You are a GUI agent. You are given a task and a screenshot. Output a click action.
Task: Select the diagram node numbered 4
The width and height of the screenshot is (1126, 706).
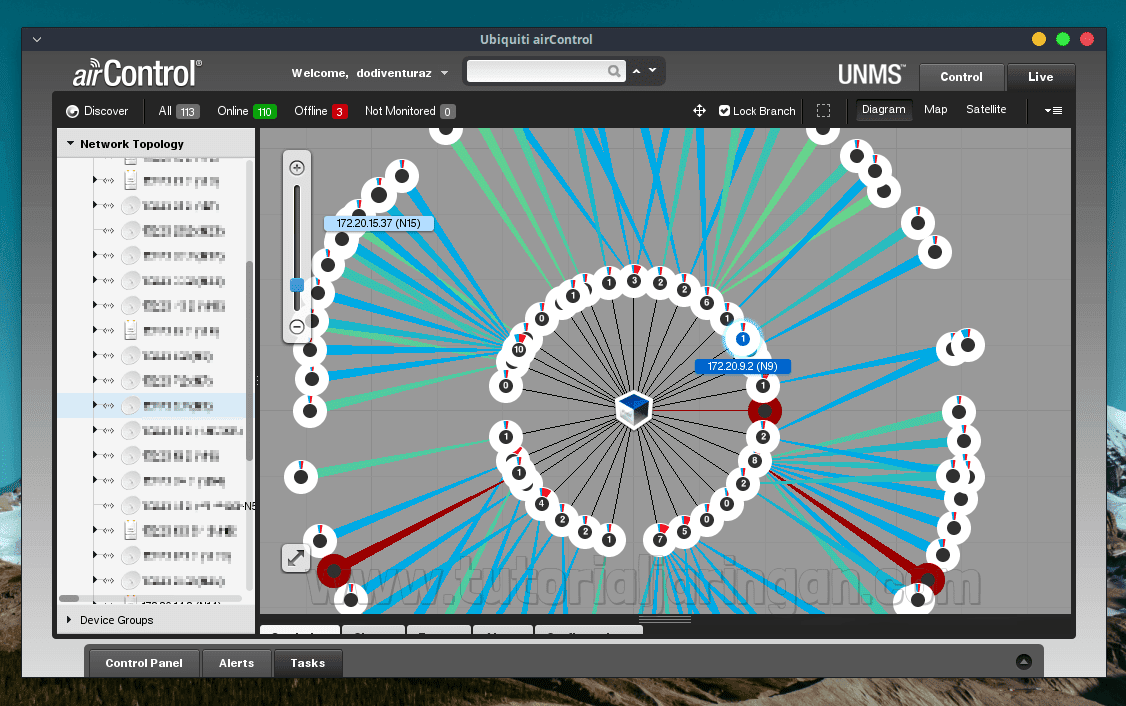click(x=541, y=503)
